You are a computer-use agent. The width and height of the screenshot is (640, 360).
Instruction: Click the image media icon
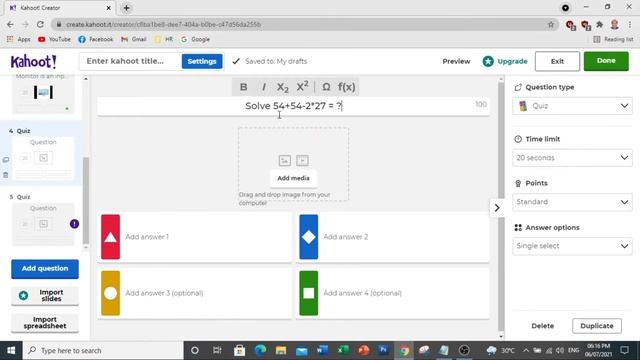click(x=284, y=160)
